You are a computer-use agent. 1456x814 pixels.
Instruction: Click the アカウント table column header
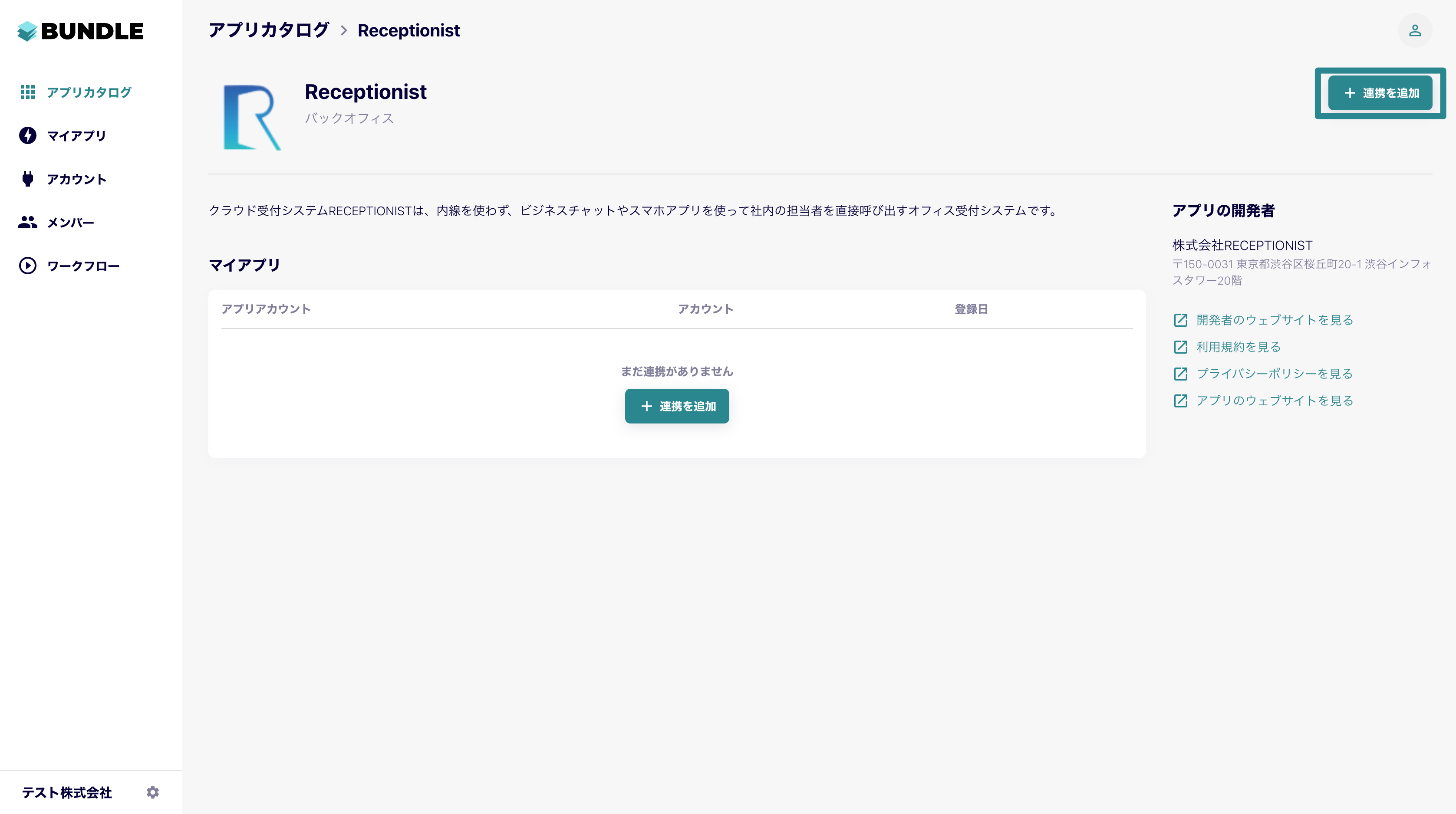click(x=705, y=309)
